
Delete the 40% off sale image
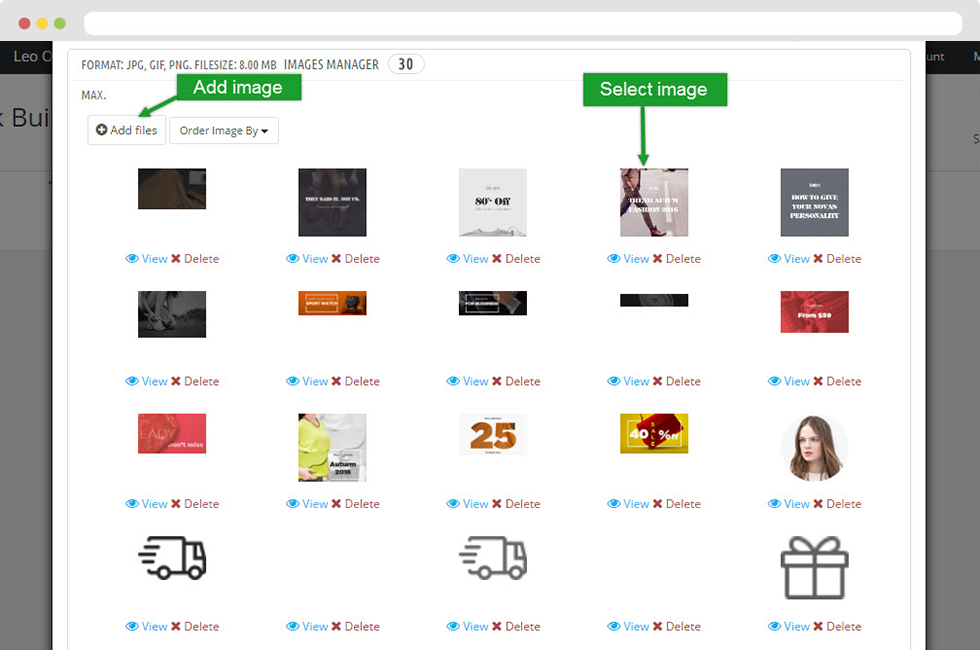click(677, 504)
